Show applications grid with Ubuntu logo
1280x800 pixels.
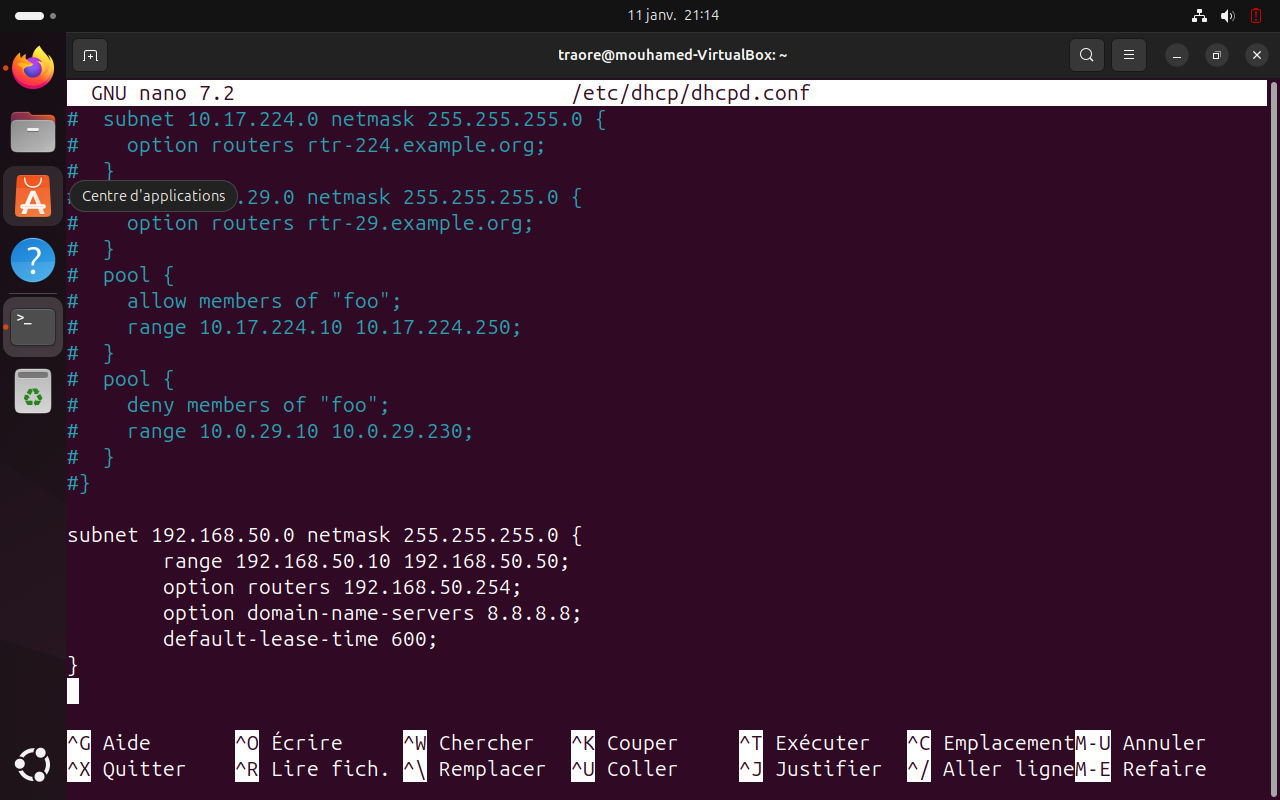[33, 766]
